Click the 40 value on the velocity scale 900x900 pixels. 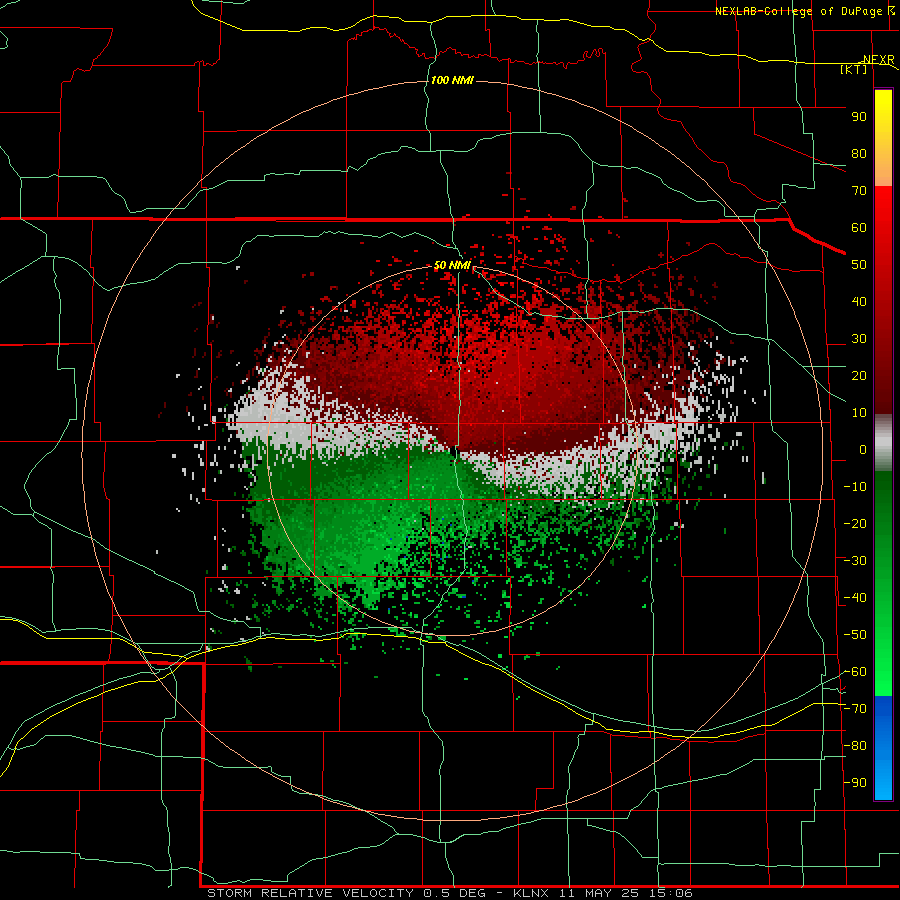[859, 302]
